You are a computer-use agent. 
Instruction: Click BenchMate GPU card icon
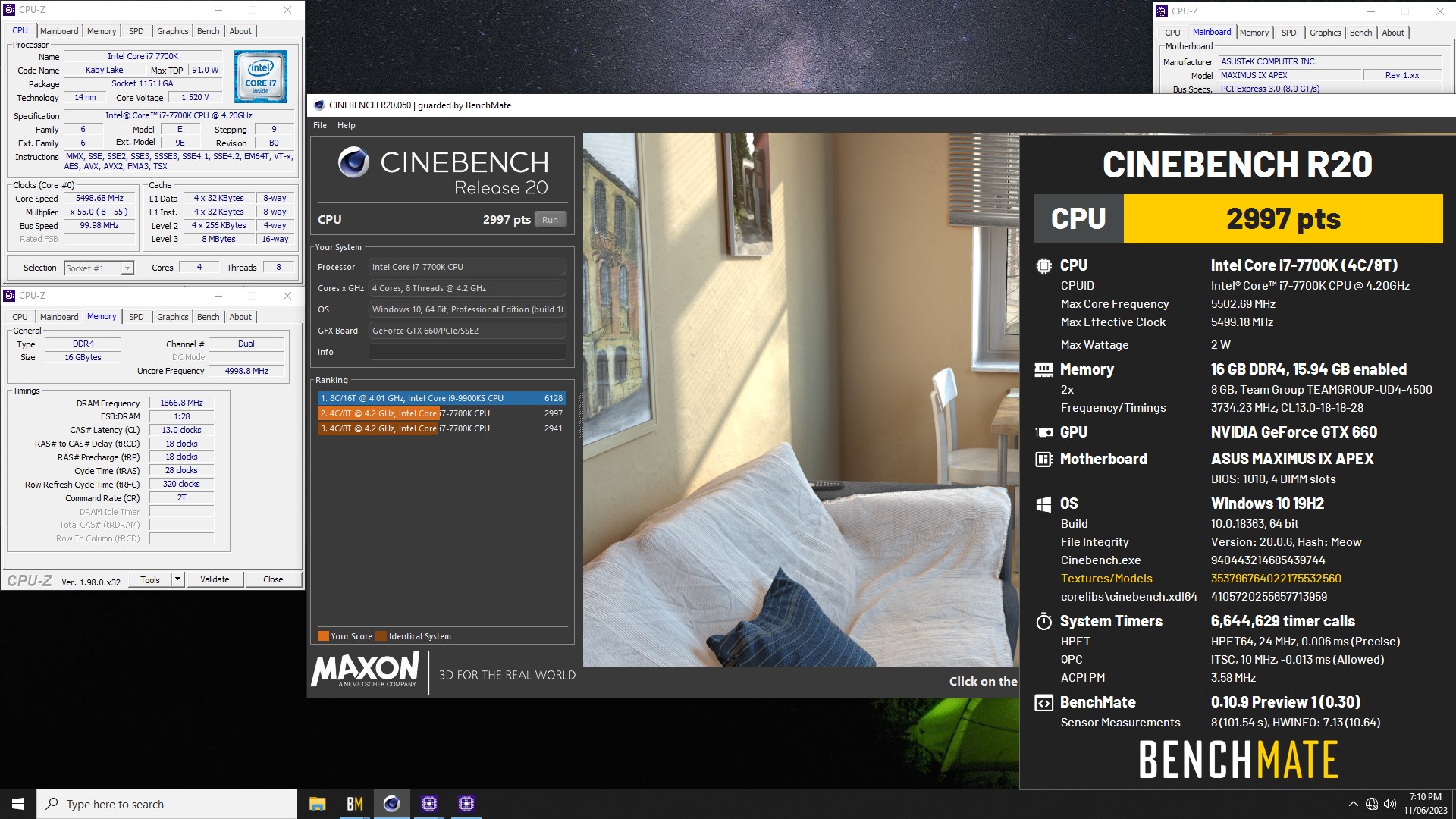click(x=1043, y=432)
